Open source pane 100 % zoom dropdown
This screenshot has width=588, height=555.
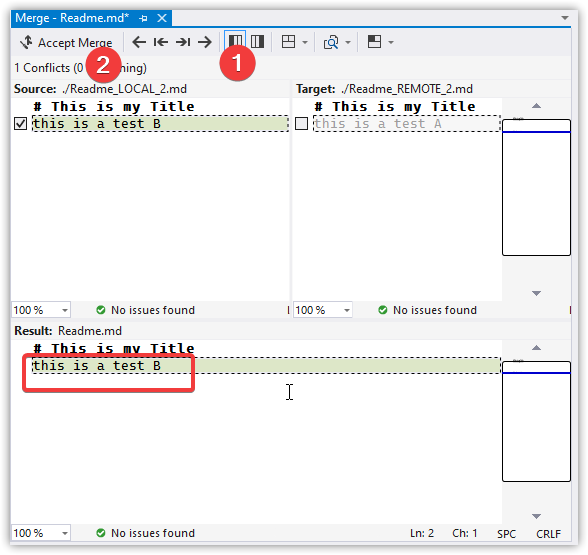[x=65, y=310]
